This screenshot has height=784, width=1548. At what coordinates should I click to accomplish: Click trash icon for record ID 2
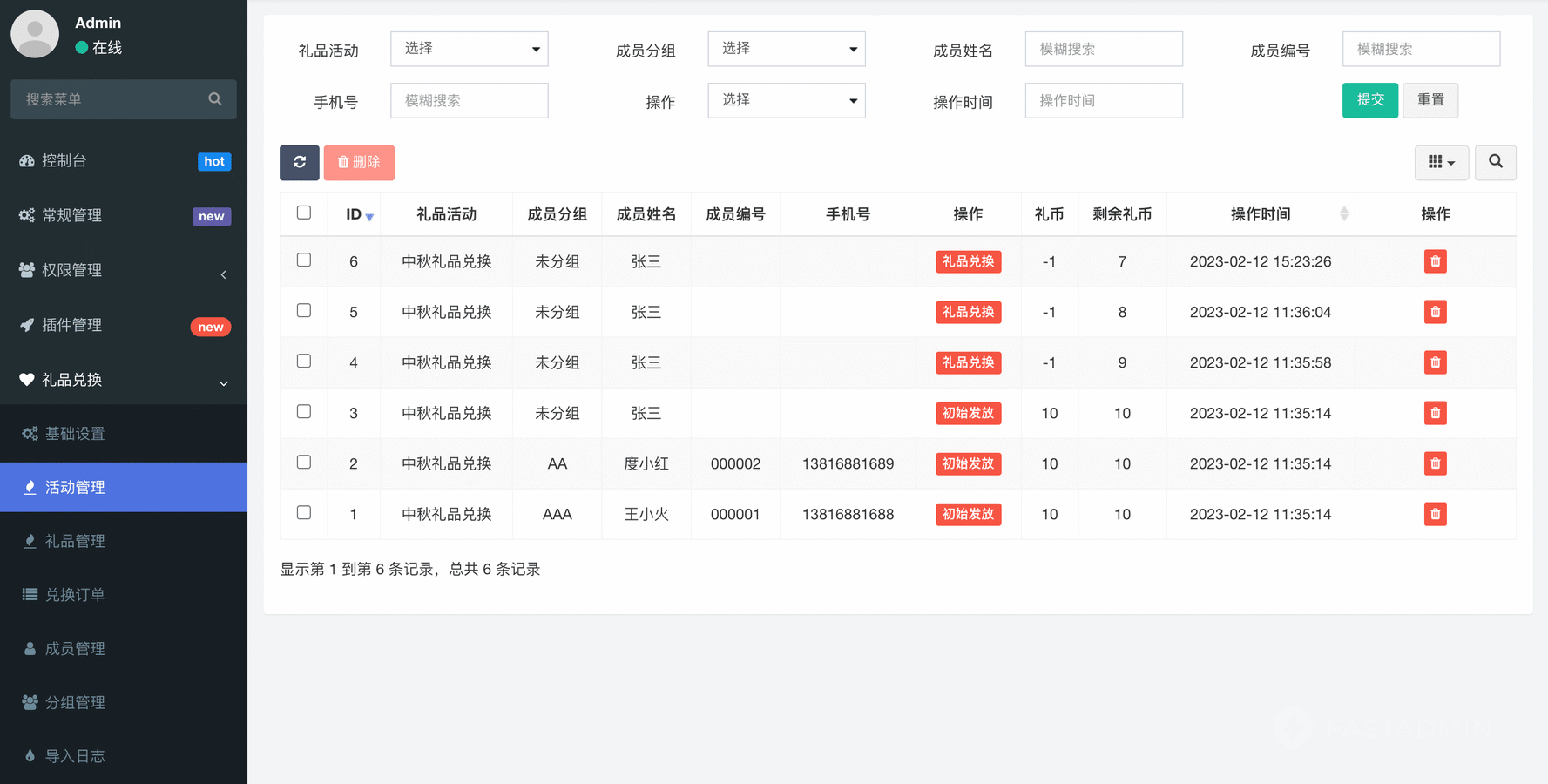tap(1435, 463)
